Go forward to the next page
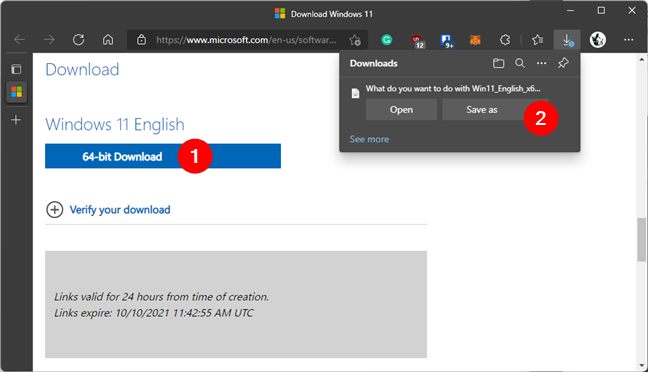Image resolution: width=648 pixels, height=372 pixels. pyautogui.click(x=49, y=40)
